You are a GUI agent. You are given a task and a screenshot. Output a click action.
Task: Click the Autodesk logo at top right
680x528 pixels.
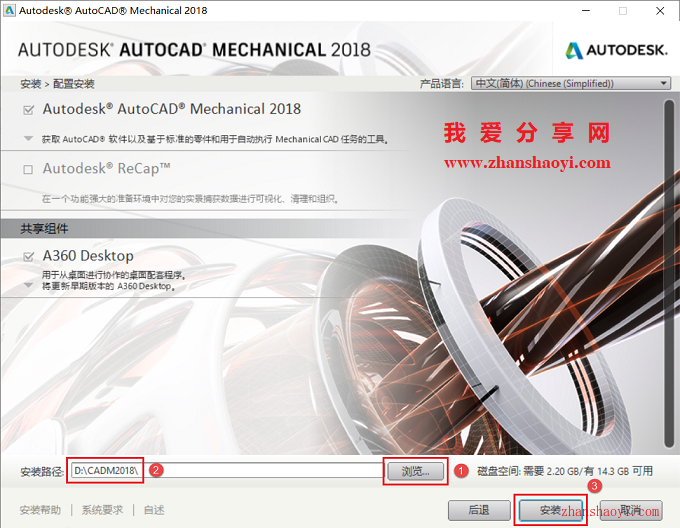point(616,50)
